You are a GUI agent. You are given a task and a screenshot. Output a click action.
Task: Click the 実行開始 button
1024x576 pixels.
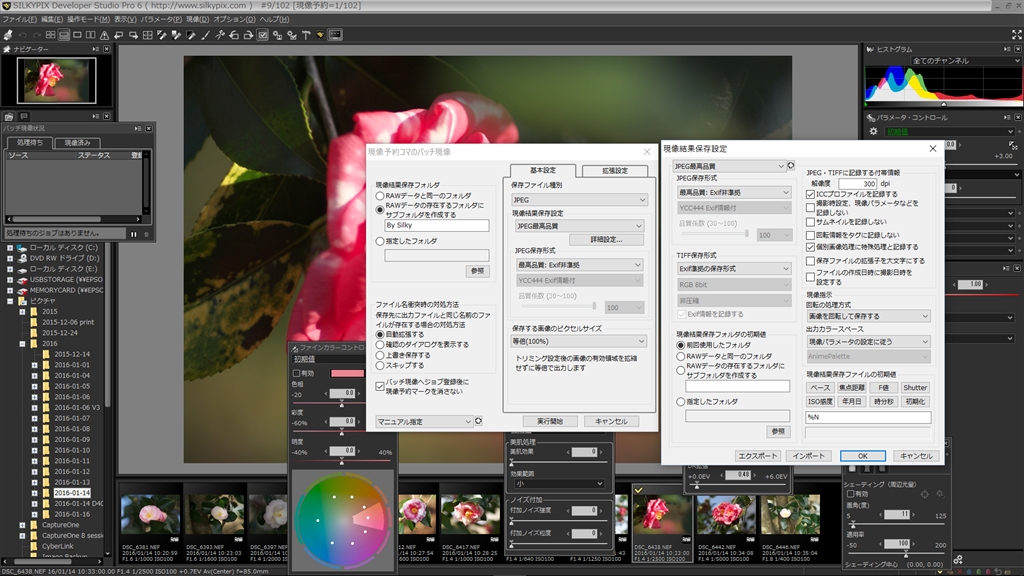(x=549, y=421)
